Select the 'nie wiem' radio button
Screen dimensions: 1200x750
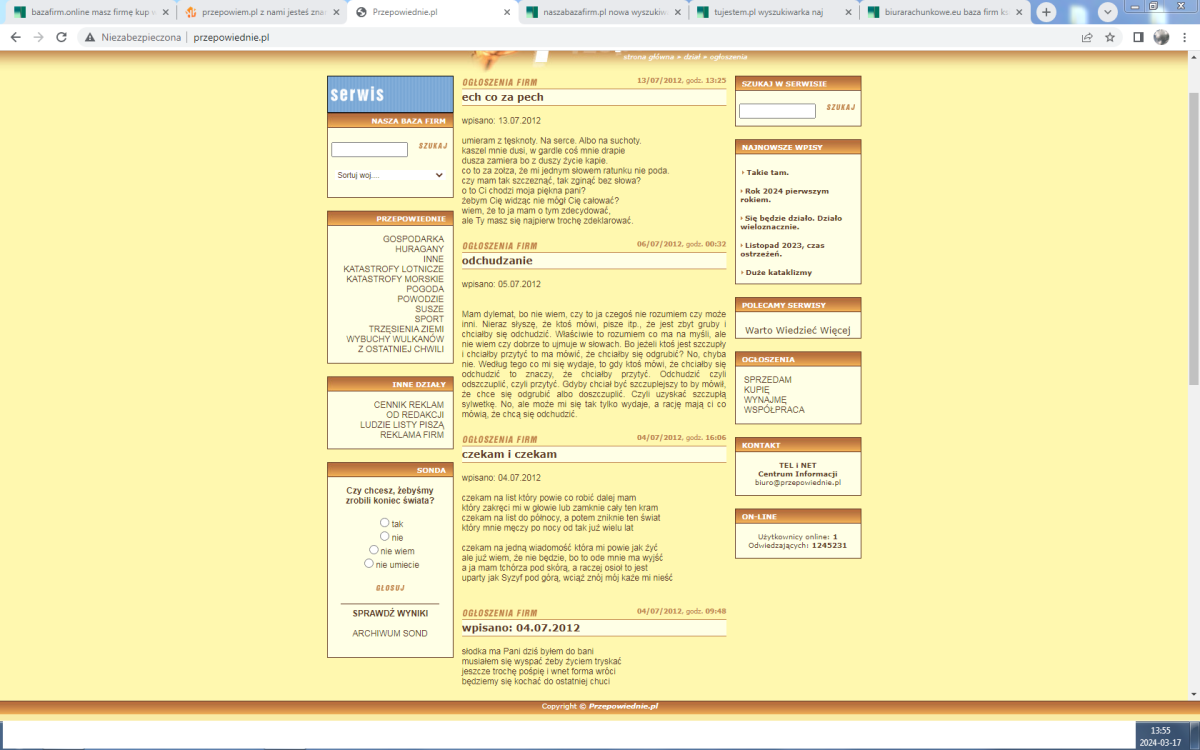pyautogui.click(x=374, y=549)
